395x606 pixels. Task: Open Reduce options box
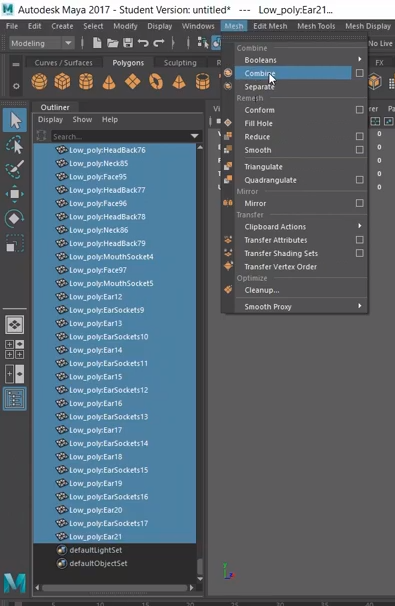pos(359,136)
